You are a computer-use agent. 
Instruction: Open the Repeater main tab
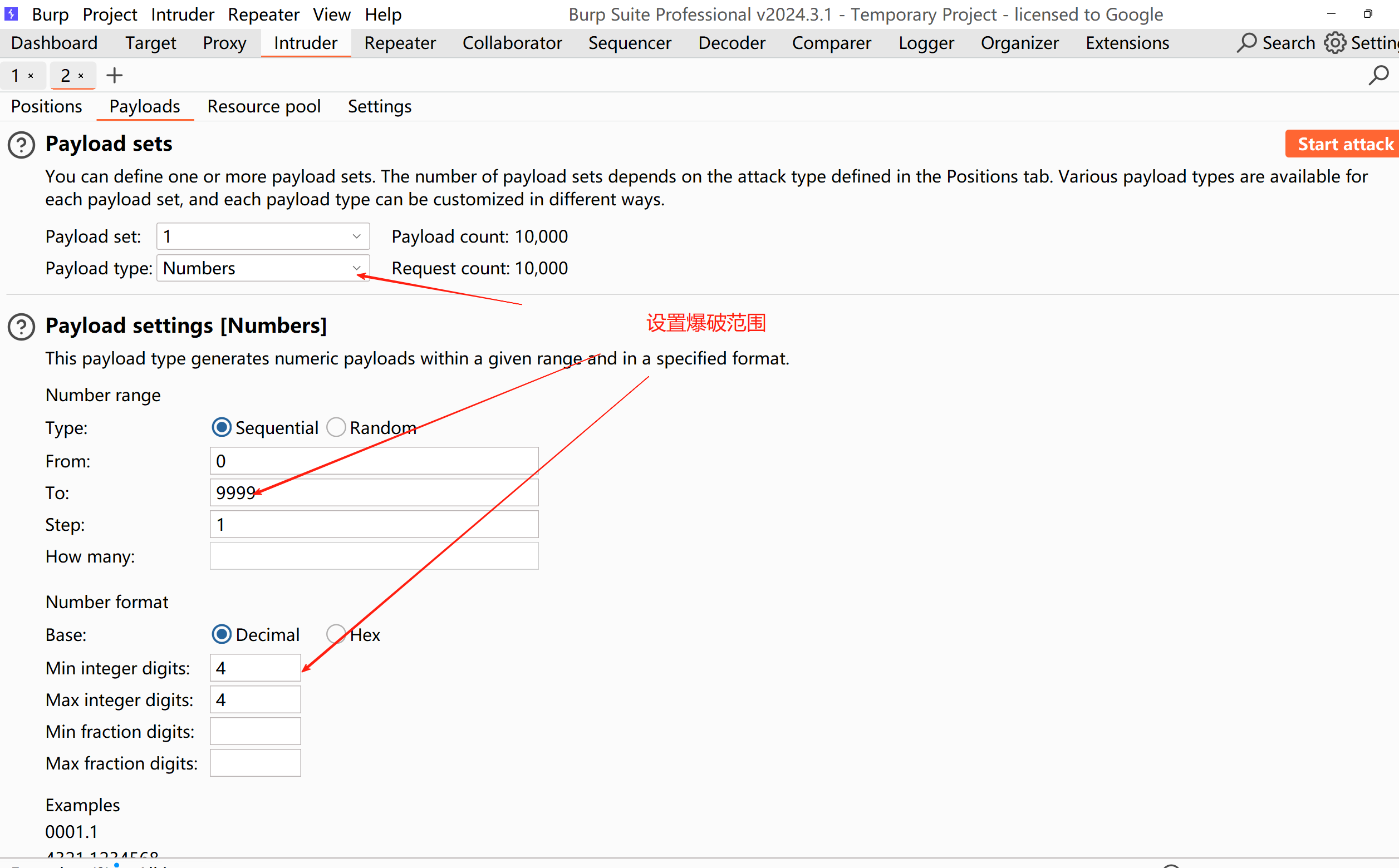[x=400, y=43]
